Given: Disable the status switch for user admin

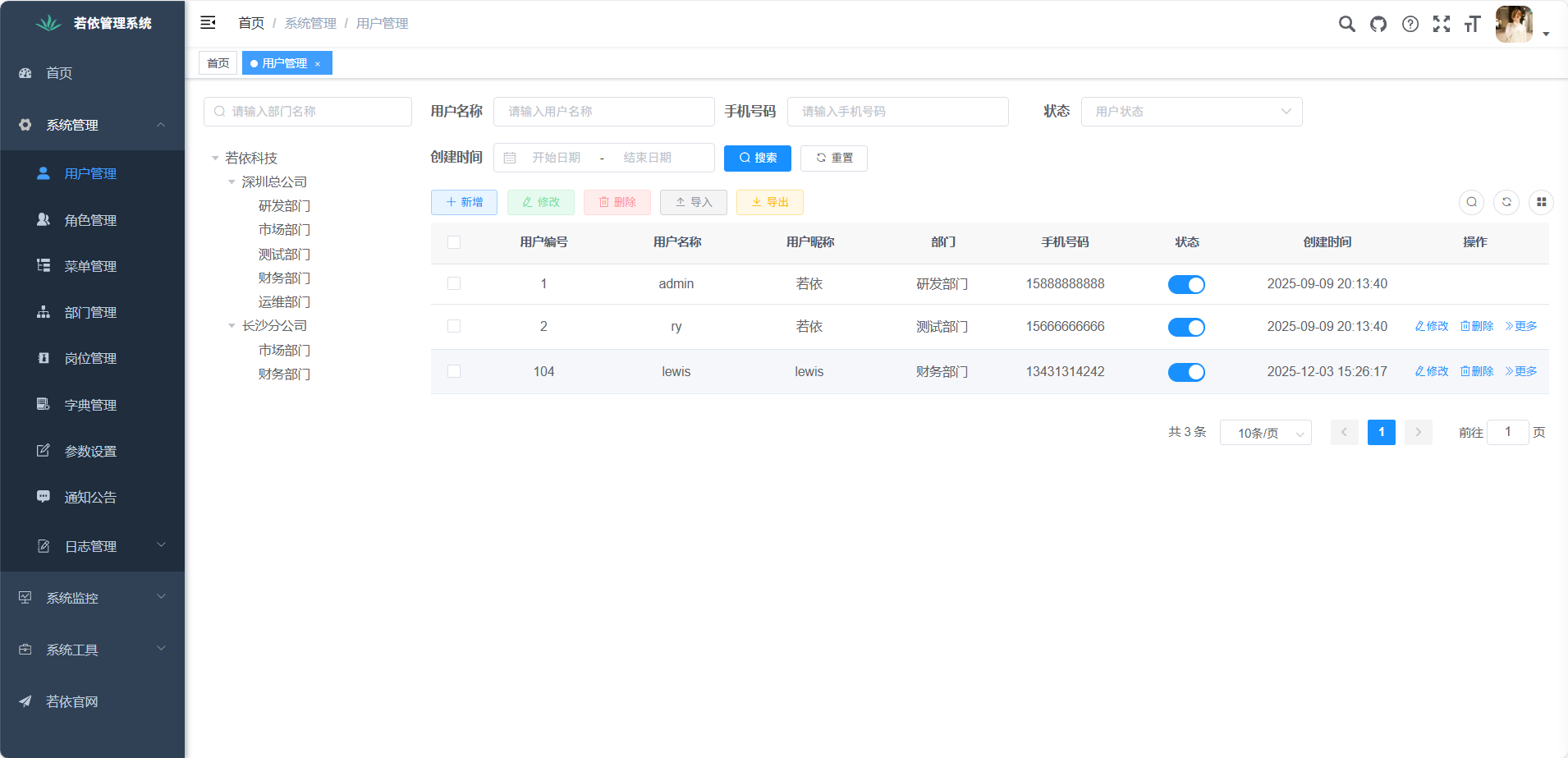Looking at the screenshot, I should coord(1187,284).
